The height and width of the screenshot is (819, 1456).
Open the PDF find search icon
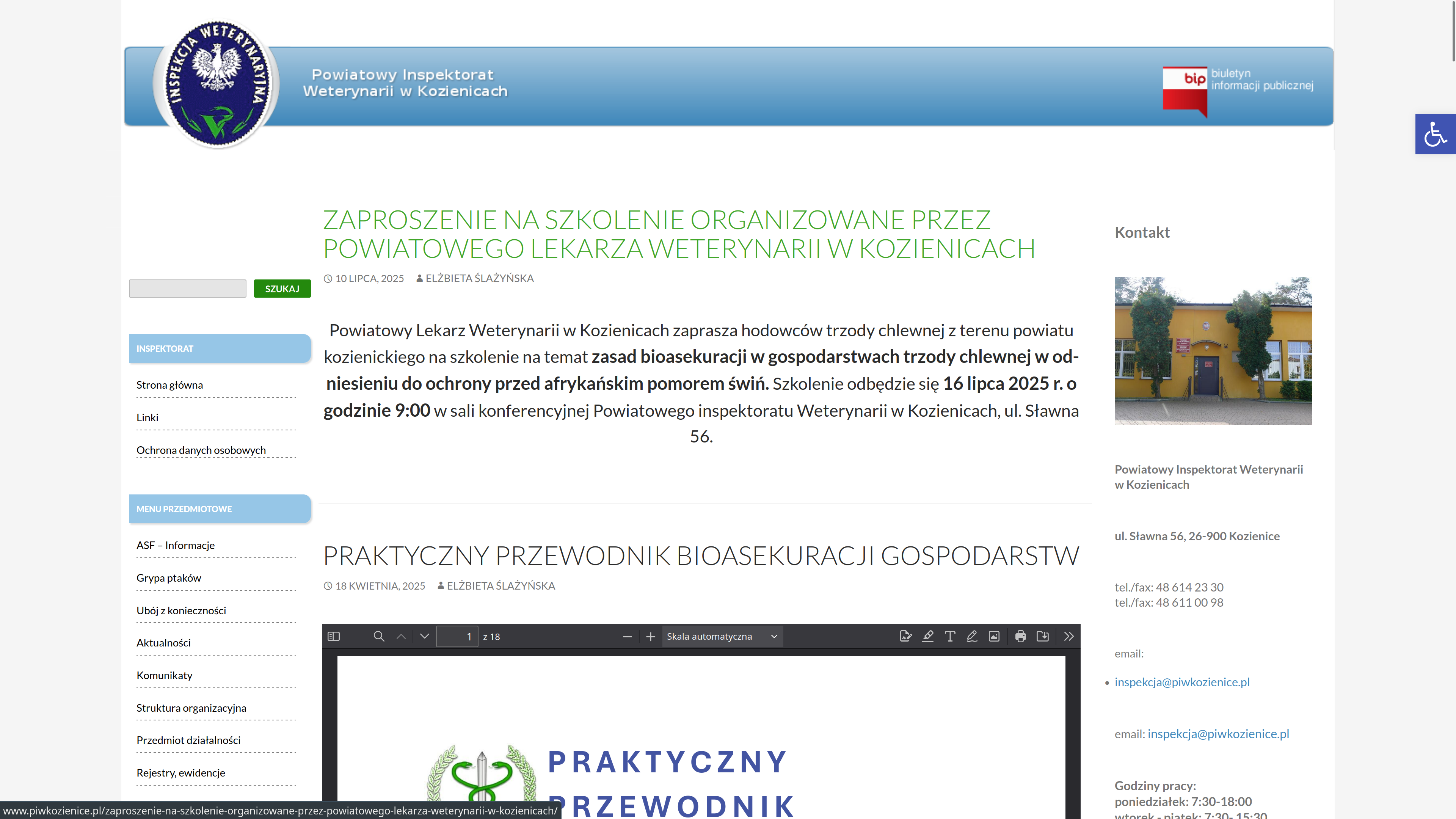379,637
